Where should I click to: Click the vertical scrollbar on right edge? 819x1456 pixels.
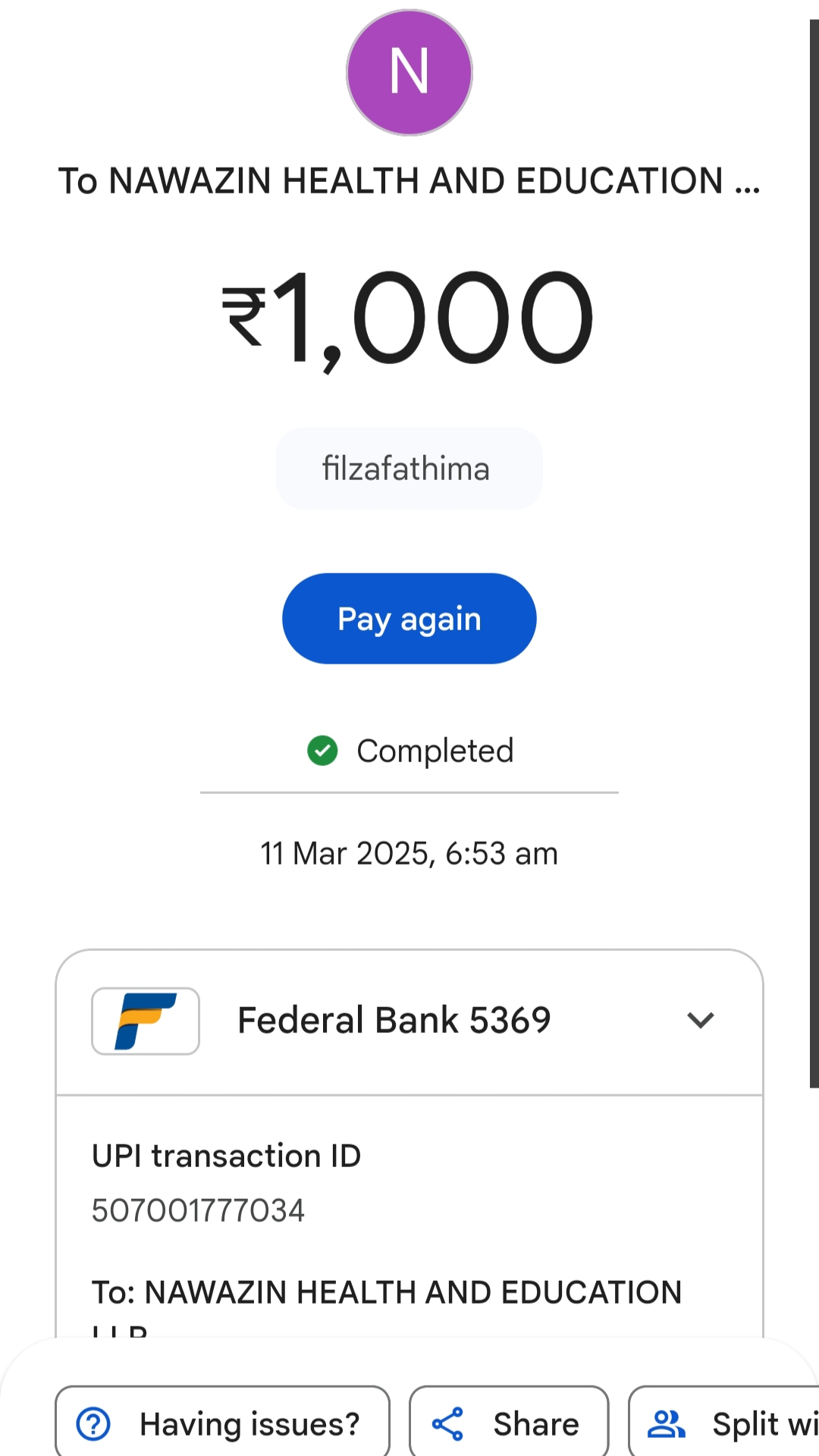pos(814,554)
